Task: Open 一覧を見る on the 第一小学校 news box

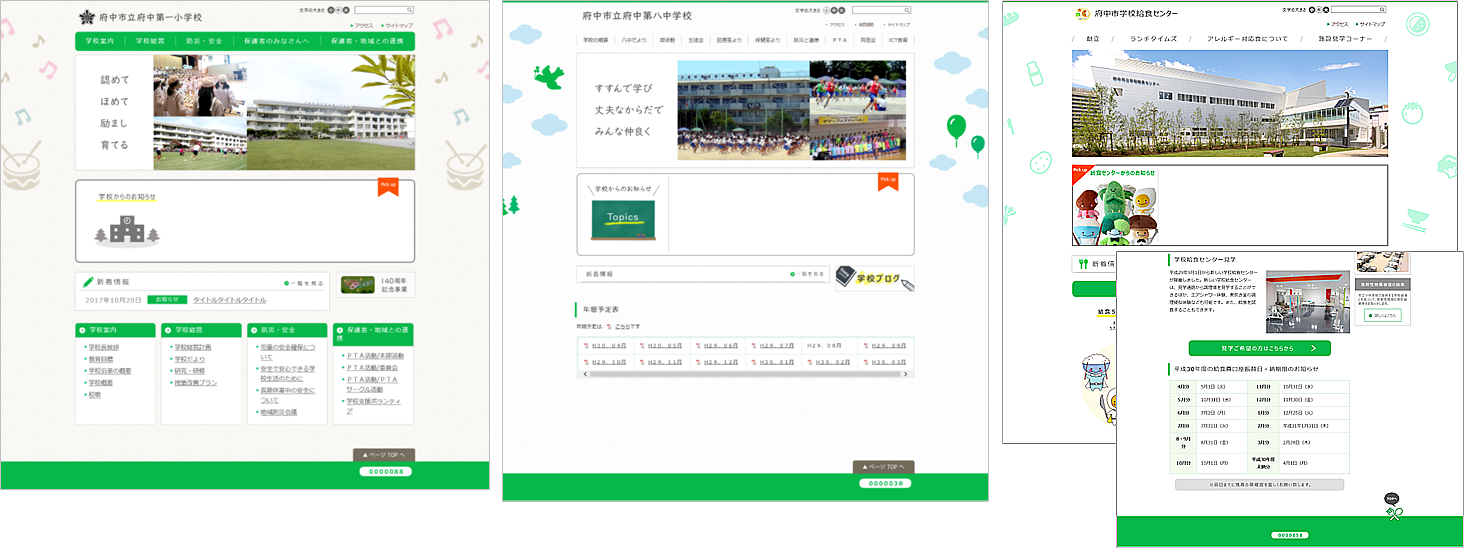Action: tap(304, 283)
